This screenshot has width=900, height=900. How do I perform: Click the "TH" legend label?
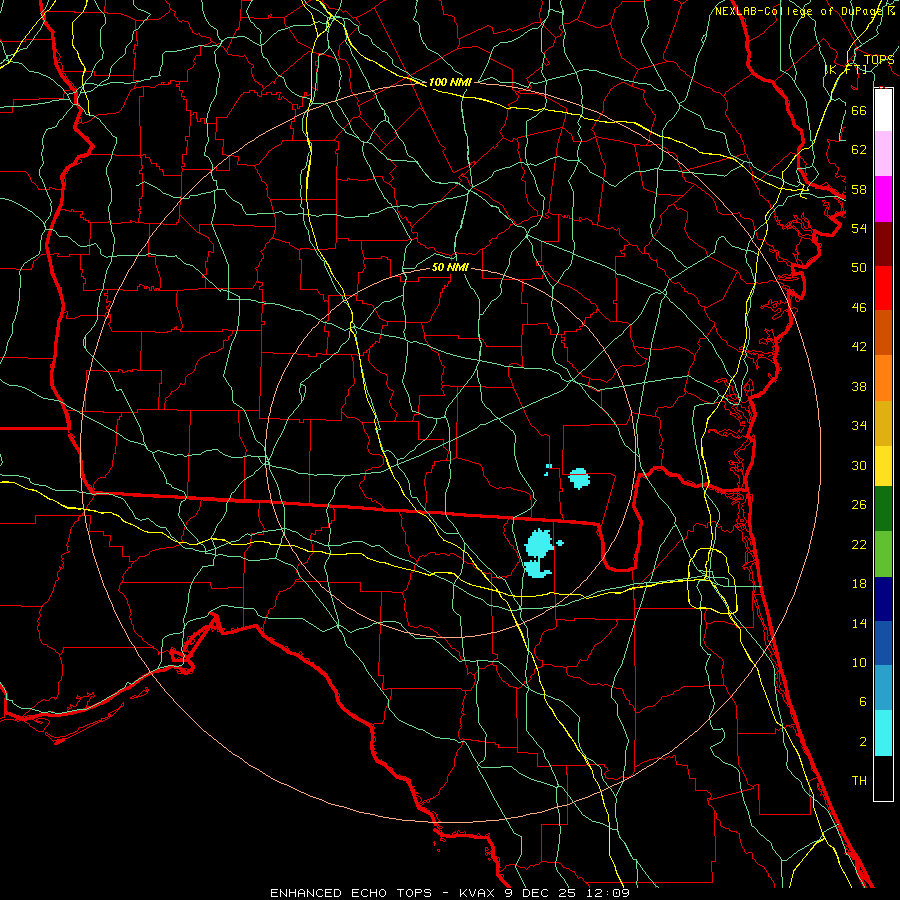coord(859,781)
